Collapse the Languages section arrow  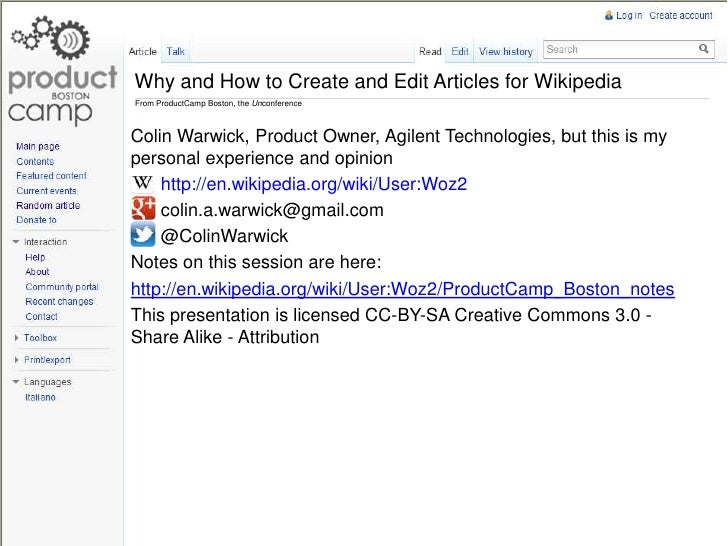[16, 382]
